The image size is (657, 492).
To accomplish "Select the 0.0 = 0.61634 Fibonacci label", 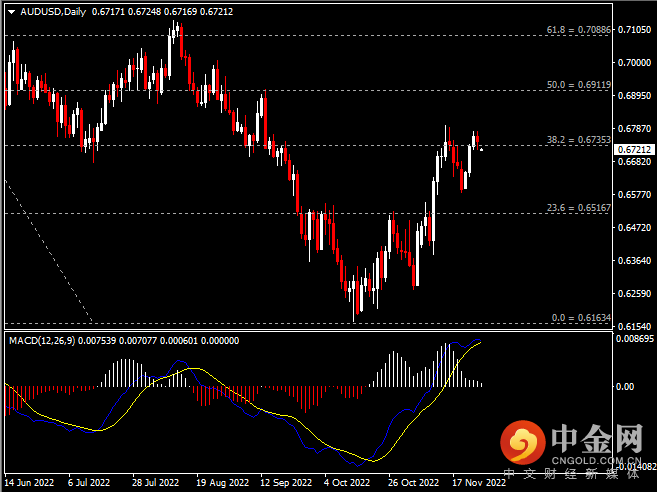I will coord(582,318).
